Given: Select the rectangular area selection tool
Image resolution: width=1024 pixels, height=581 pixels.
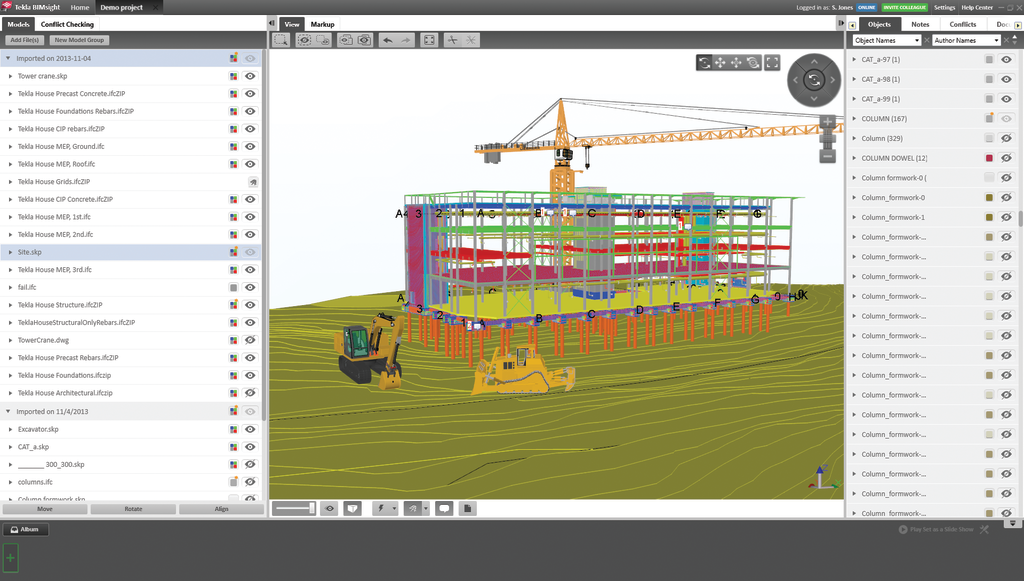Looking at the screenshot, I should pos(281,40).
